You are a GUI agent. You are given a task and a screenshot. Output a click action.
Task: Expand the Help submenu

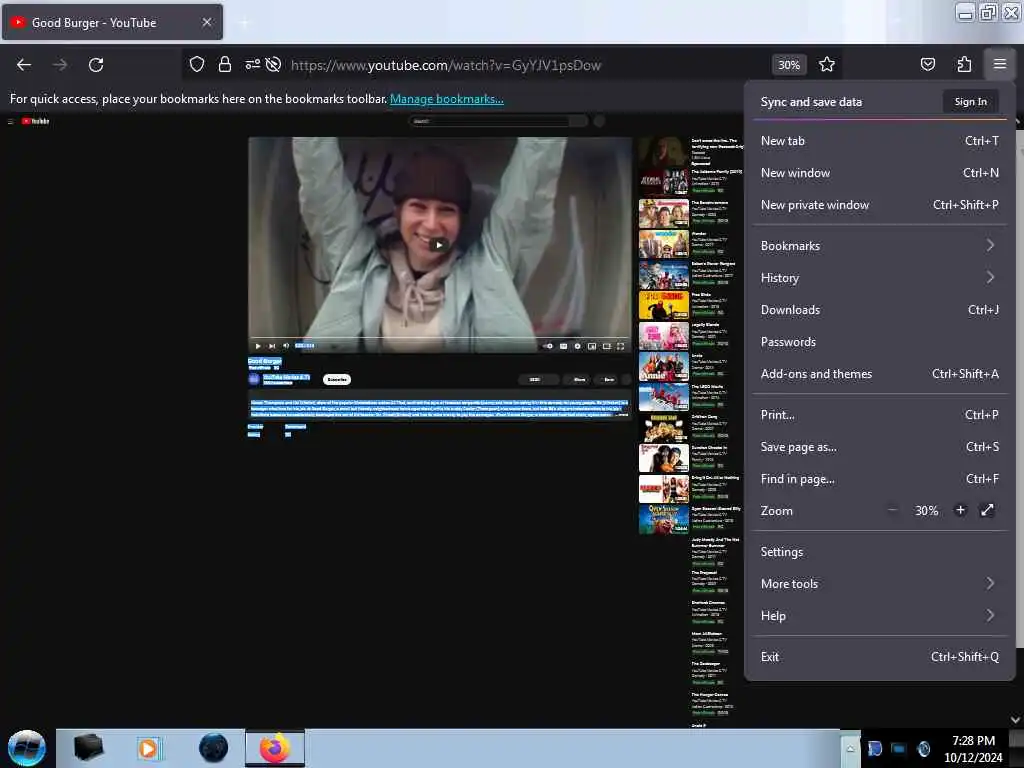click(x=880, y=616)
